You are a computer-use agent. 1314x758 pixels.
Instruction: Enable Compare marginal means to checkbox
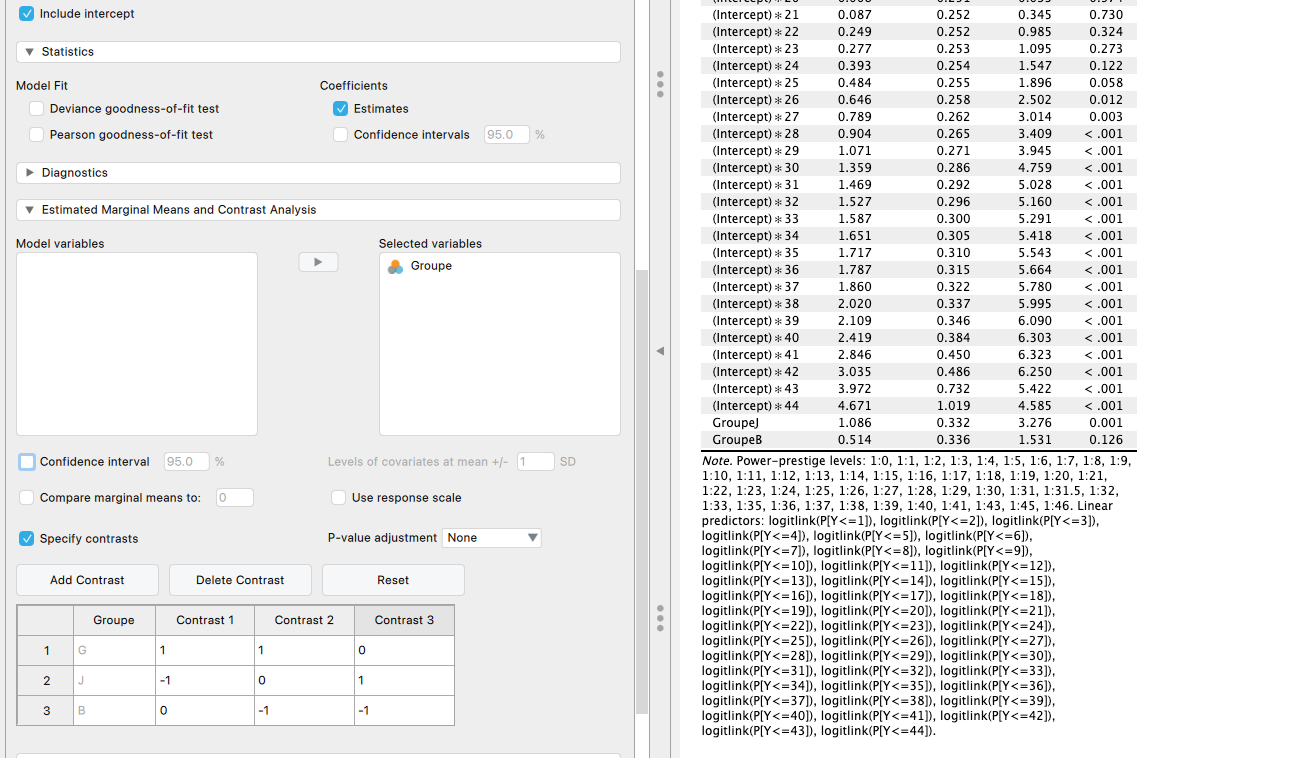(x=27, y=498)
